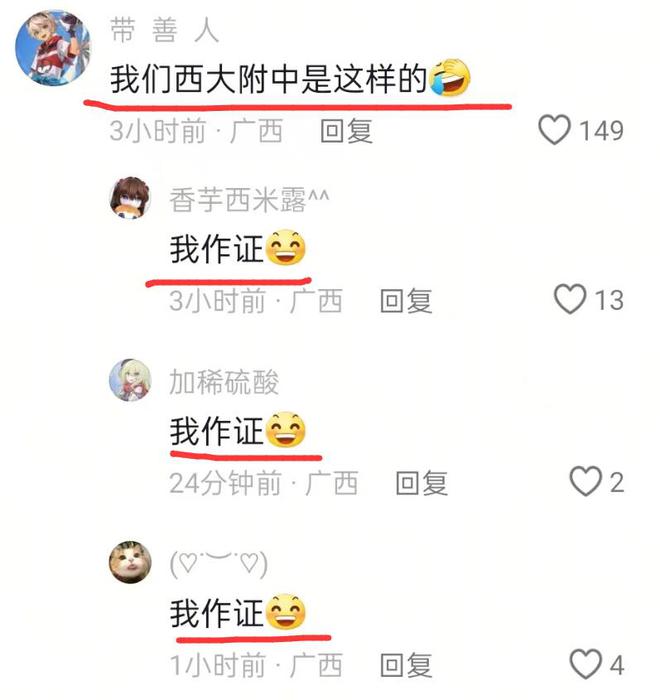Tap the grinning emoji in 加稀硫酸's reply

[x=286, y=429]
